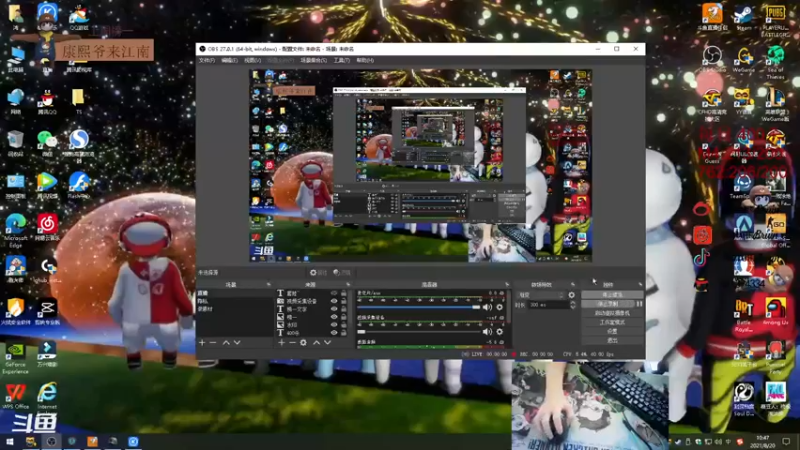Image resolution: width=800 pixels, height=450 pixels.
Task: Toggle lock on the last source row
Action: point(344,333)
